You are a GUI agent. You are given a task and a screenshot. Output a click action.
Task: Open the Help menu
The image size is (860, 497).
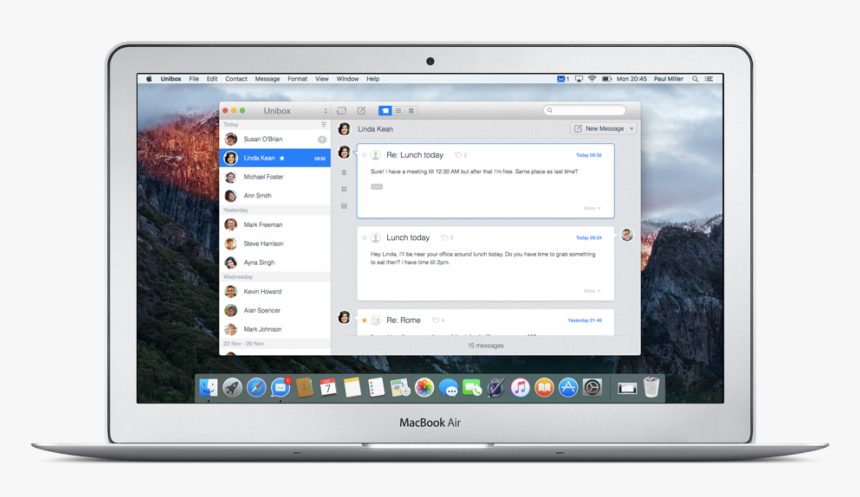pos(373,79)
